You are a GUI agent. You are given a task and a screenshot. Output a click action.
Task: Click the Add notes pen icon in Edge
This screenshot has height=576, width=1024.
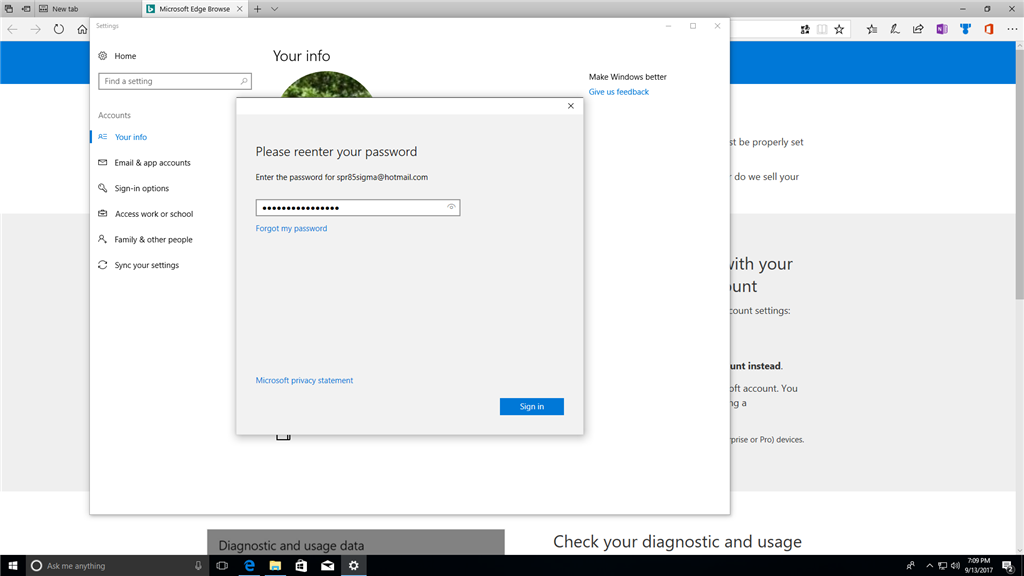(895, 29)
